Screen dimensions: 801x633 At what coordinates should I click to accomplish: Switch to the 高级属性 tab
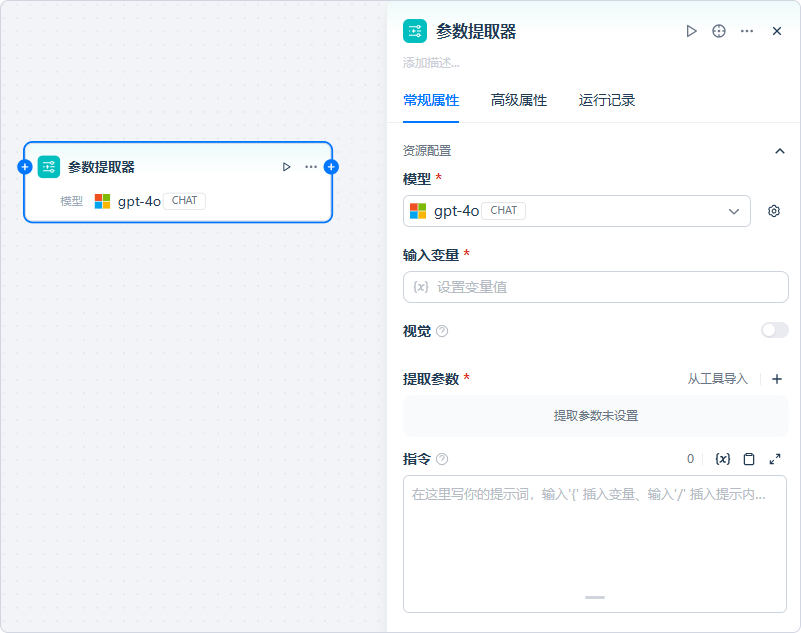[518, 100]
